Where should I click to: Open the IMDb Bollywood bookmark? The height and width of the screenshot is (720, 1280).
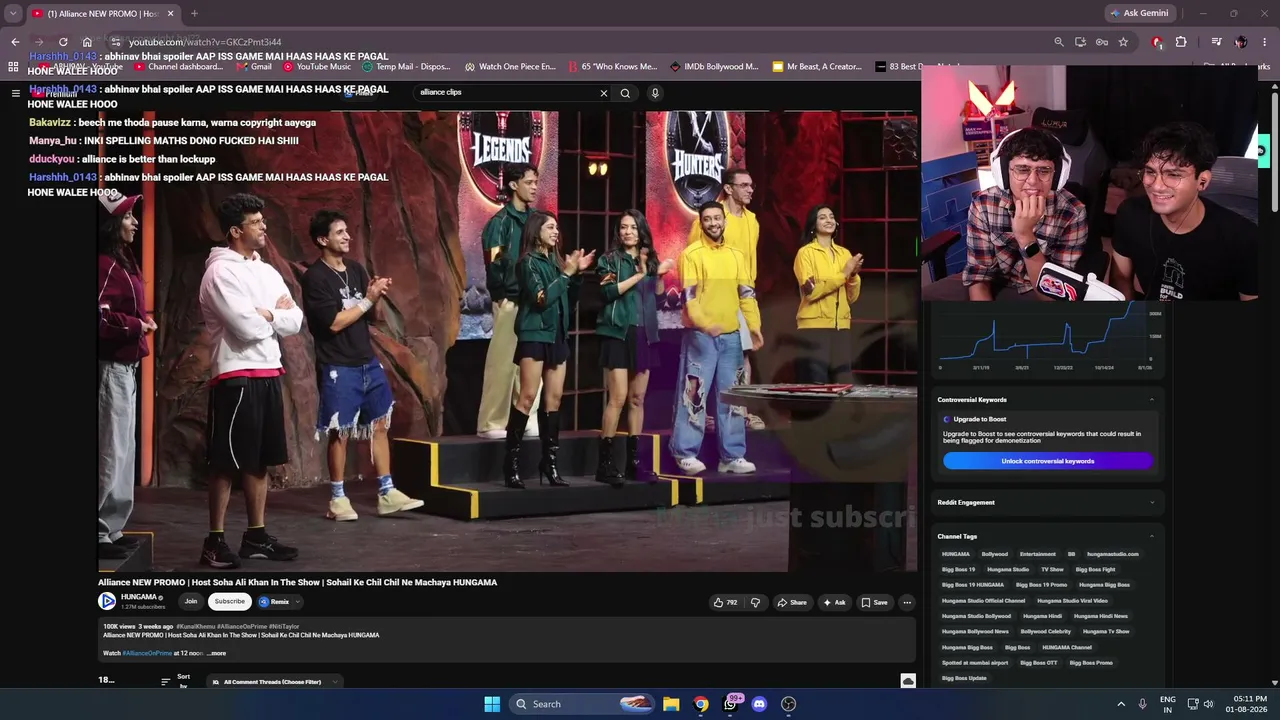click(x=714, y=67)
